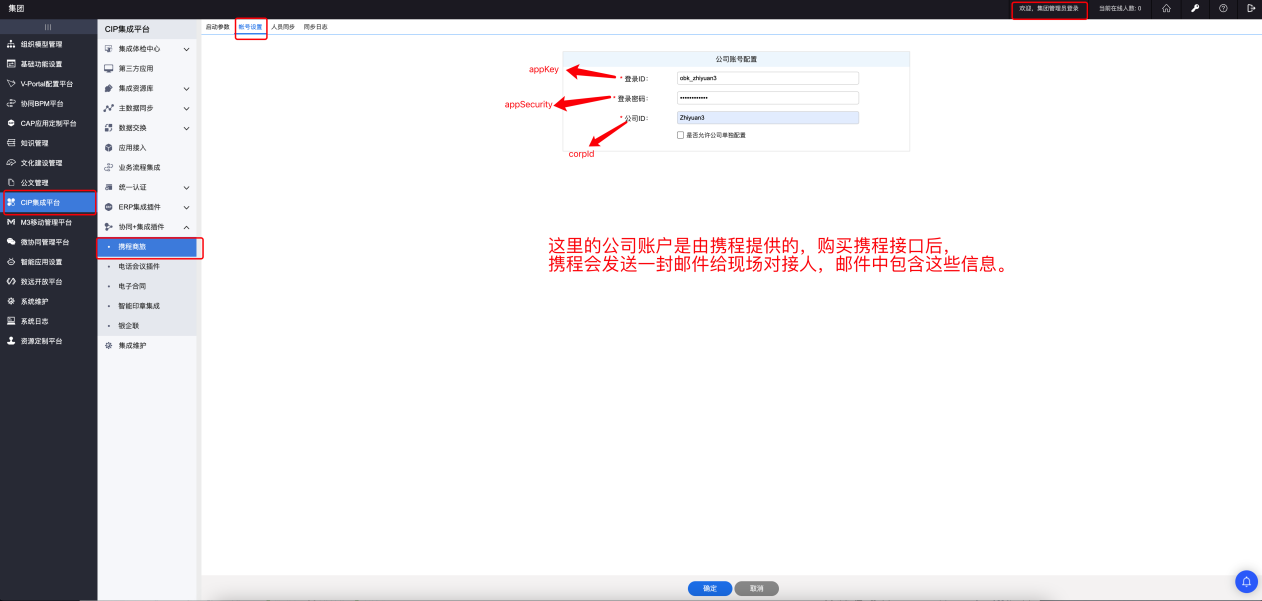The height and width of the screenshot is (601, 1262).
Task: Toggle 是否允许公司单独配置 checkbox
Action: coord(681,135)
